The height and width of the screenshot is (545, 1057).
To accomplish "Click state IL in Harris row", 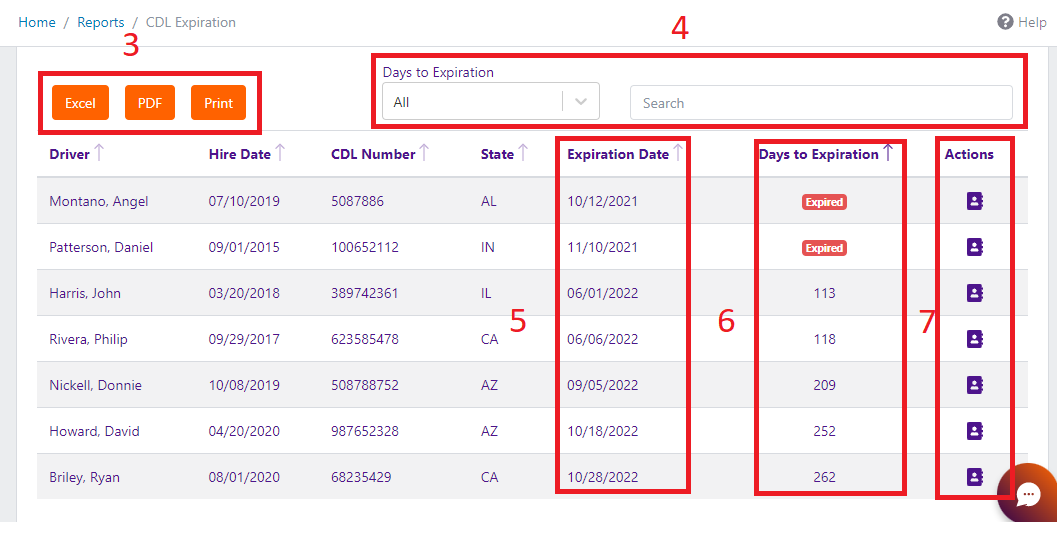I will (x=486, y=293).
